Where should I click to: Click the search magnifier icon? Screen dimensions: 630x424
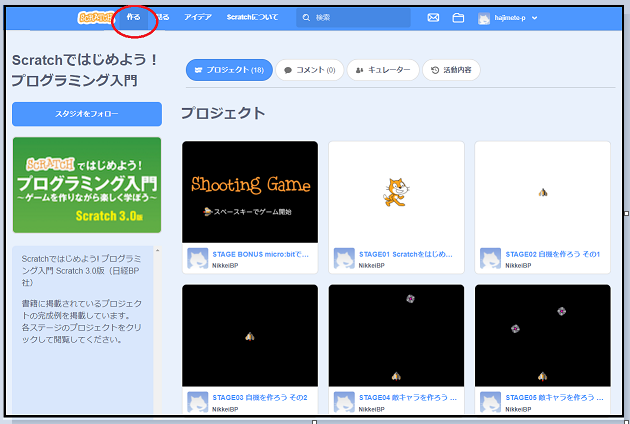tap(306, 18)
